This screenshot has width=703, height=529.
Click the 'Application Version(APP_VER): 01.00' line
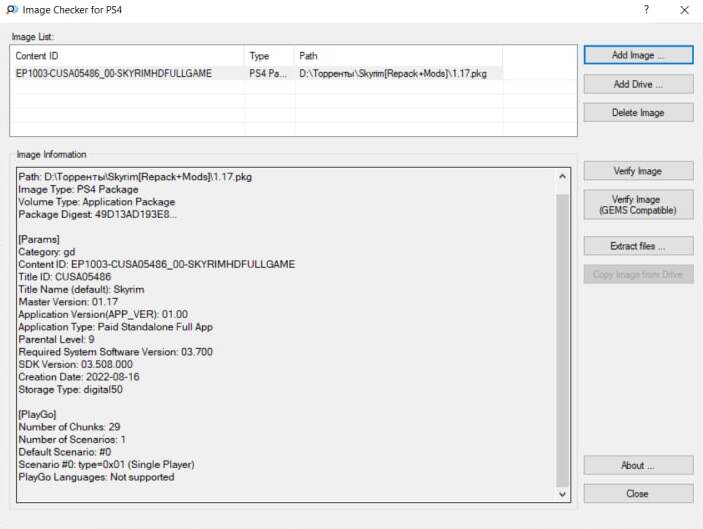click(103, 314)
